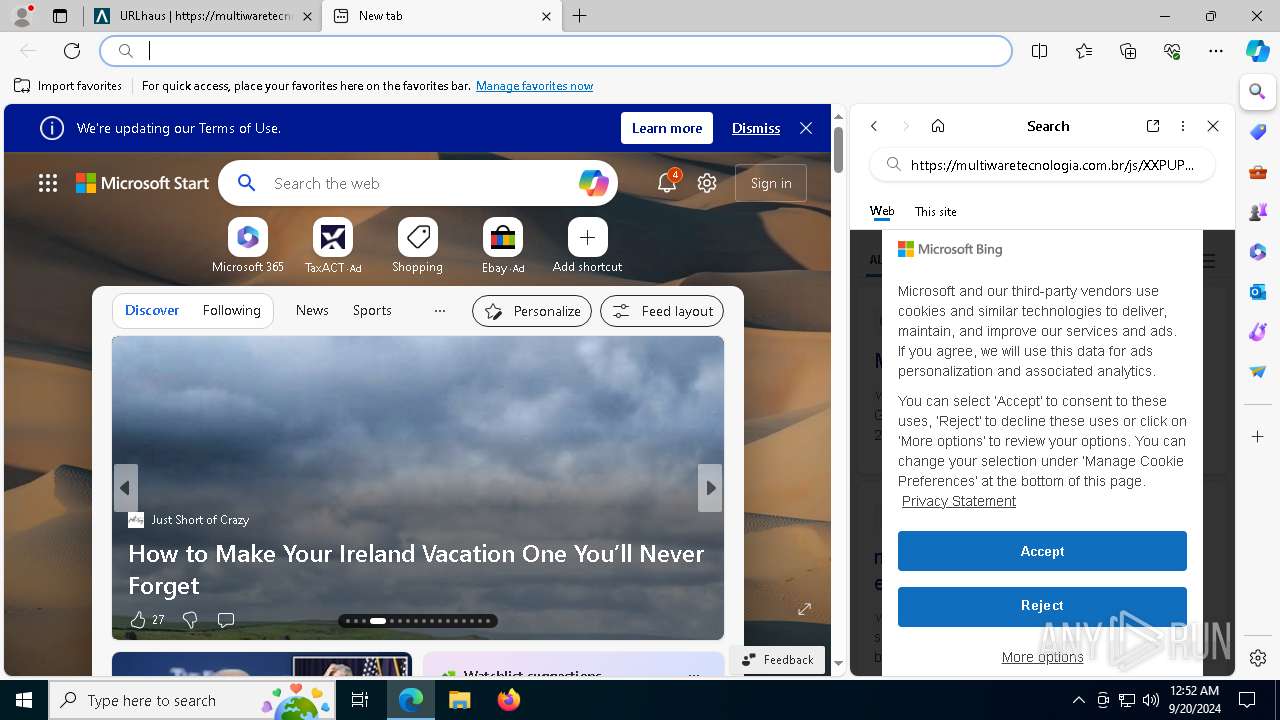Open link in new tab from Search pane
Screen dimensions: 1280x720
tap(1153, 126)
